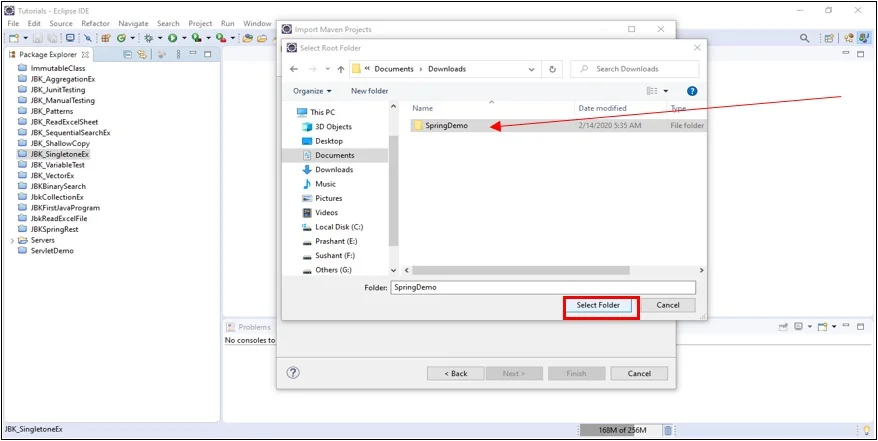The height and width of the screenshot is (441, 878).
Task: Click the Refresh button beside address bar
Action: pyautogui.click(x=552, y=69)
